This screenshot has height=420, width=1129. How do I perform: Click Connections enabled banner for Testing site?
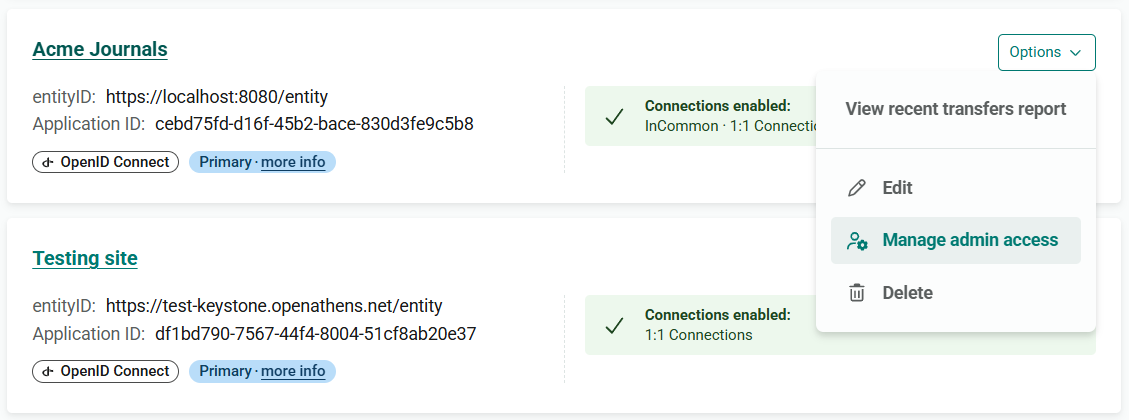840,325
